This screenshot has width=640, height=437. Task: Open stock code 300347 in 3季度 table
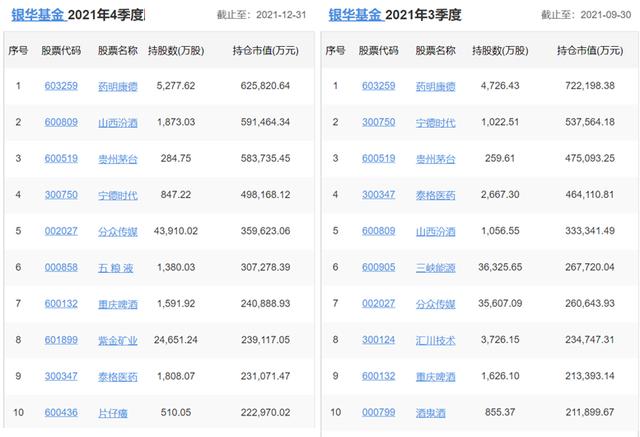coord(378,195)
